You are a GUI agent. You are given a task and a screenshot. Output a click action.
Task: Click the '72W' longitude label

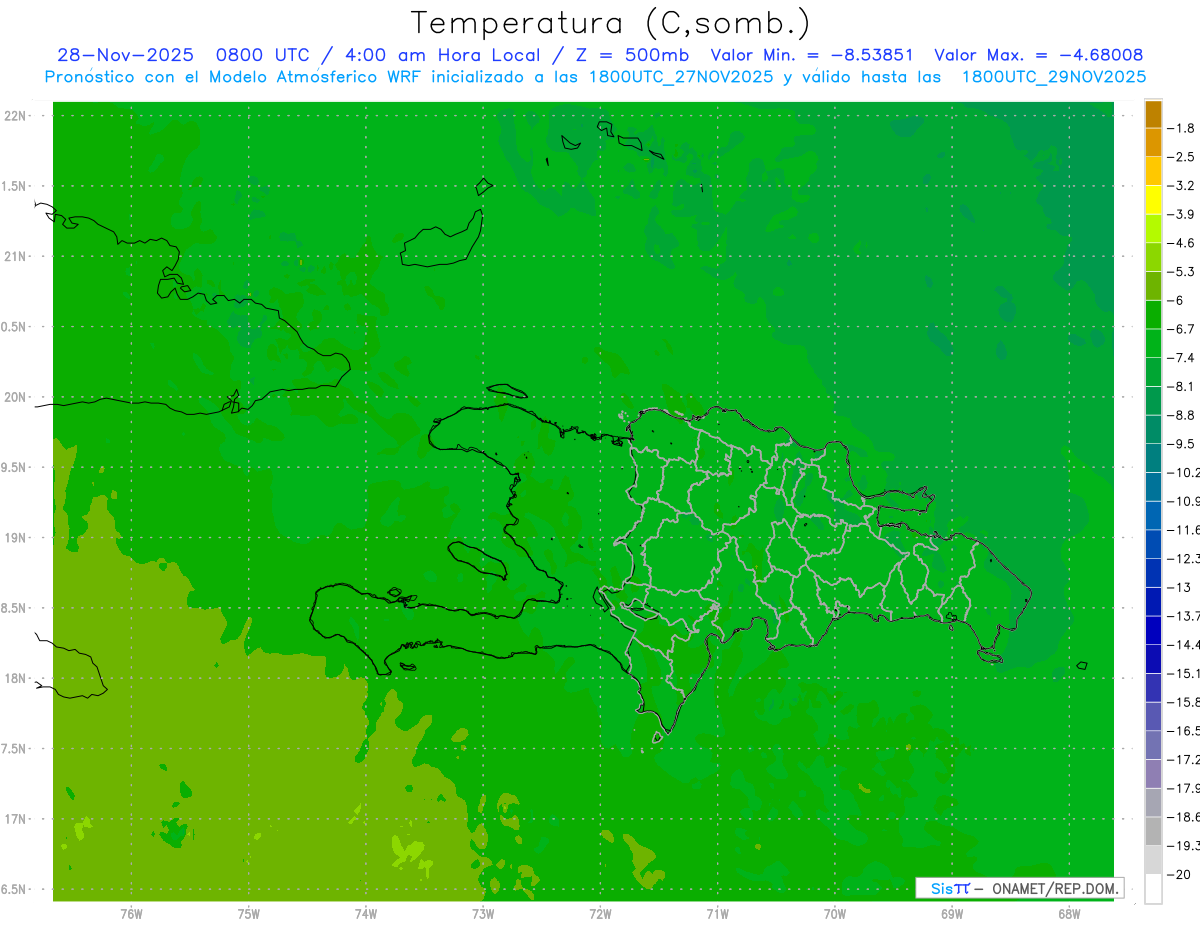[x=600, y=913]
